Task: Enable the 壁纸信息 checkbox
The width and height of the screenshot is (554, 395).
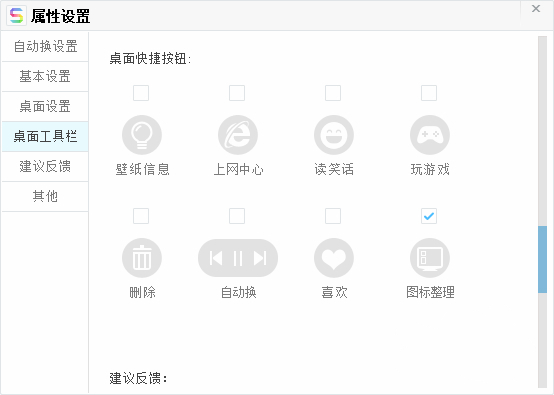Action: click(141, 93)
